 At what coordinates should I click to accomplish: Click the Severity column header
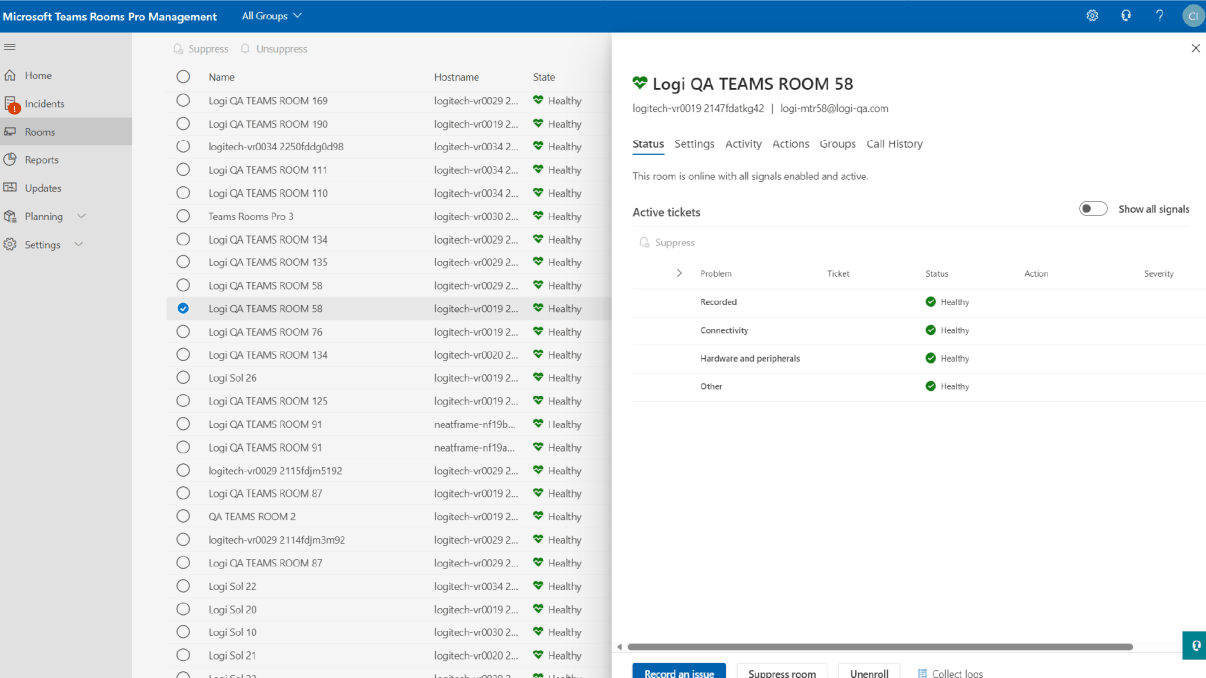(x=1159, y=273)
